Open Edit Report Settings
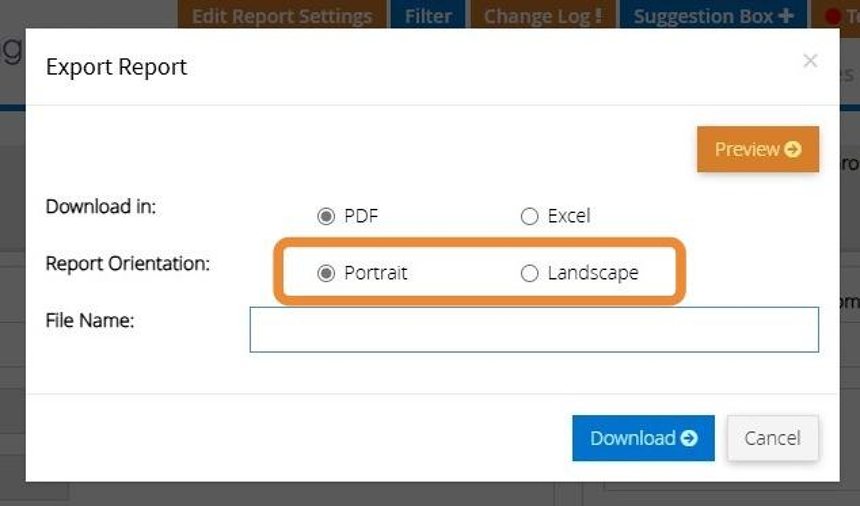860x506 pixels. pos(281,16)
